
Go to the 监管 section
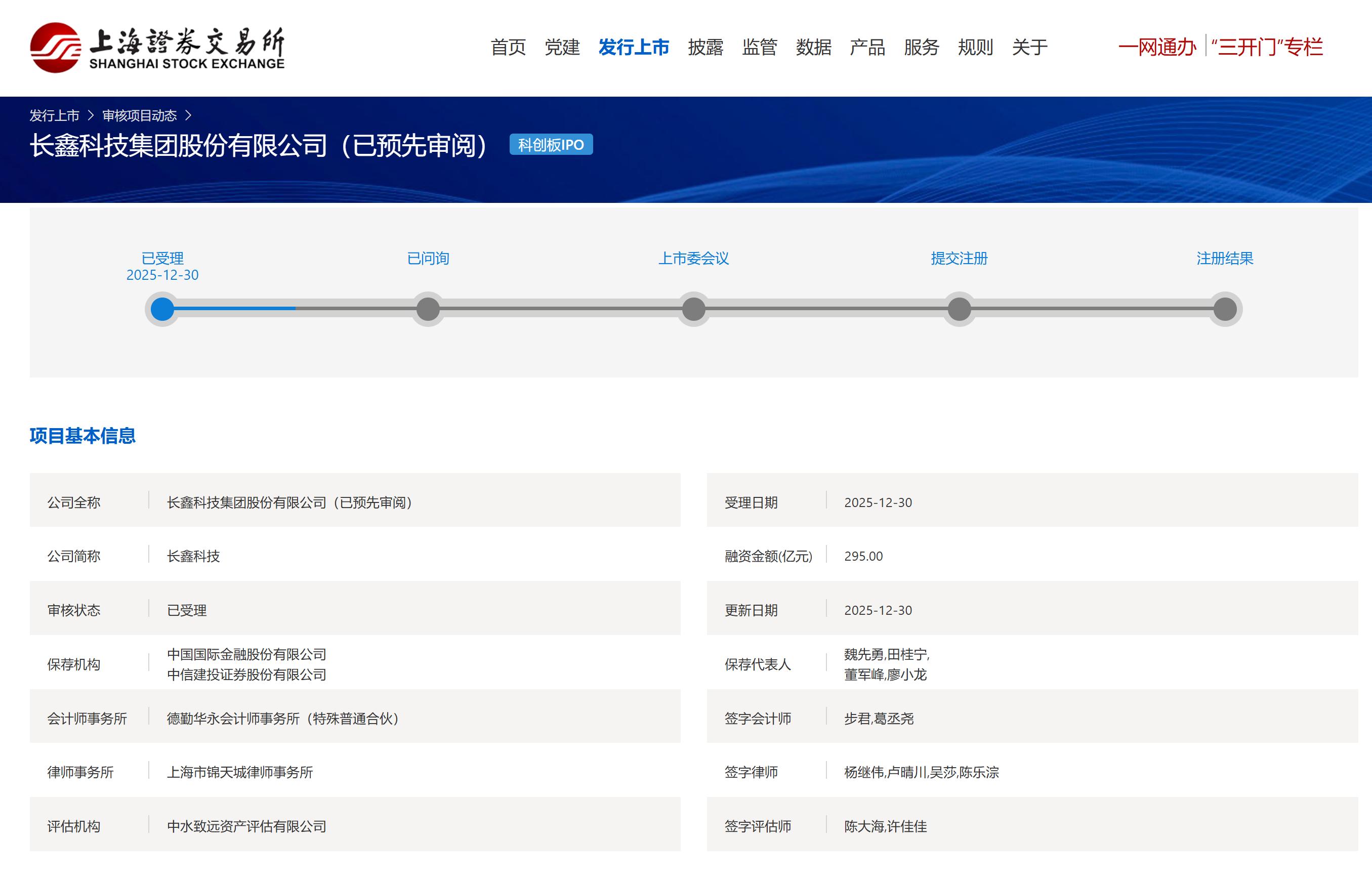tap(759, 47)
